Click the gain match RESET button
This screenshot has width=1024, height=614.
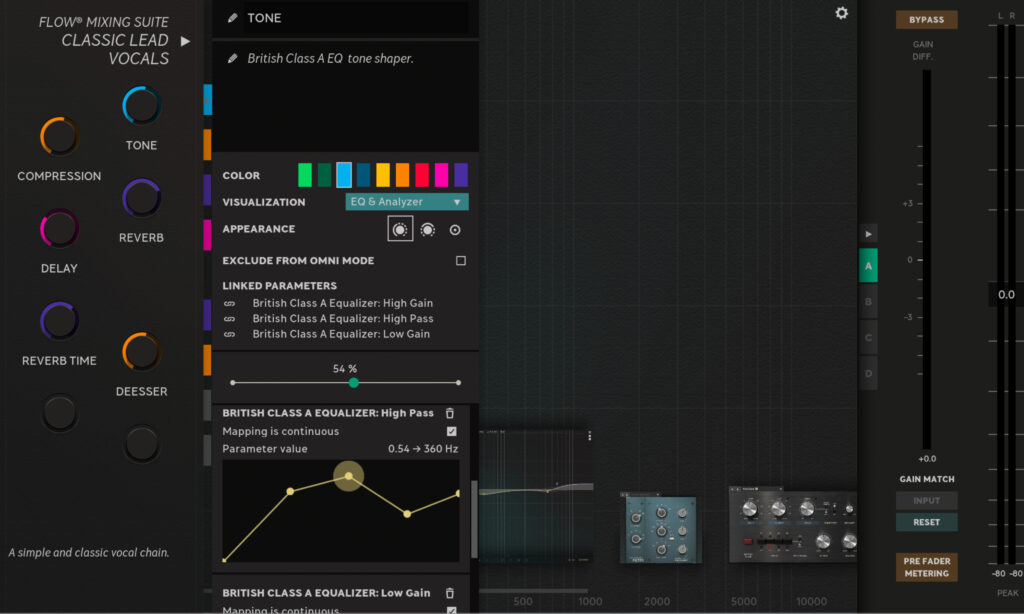click(x=927, y=523)
